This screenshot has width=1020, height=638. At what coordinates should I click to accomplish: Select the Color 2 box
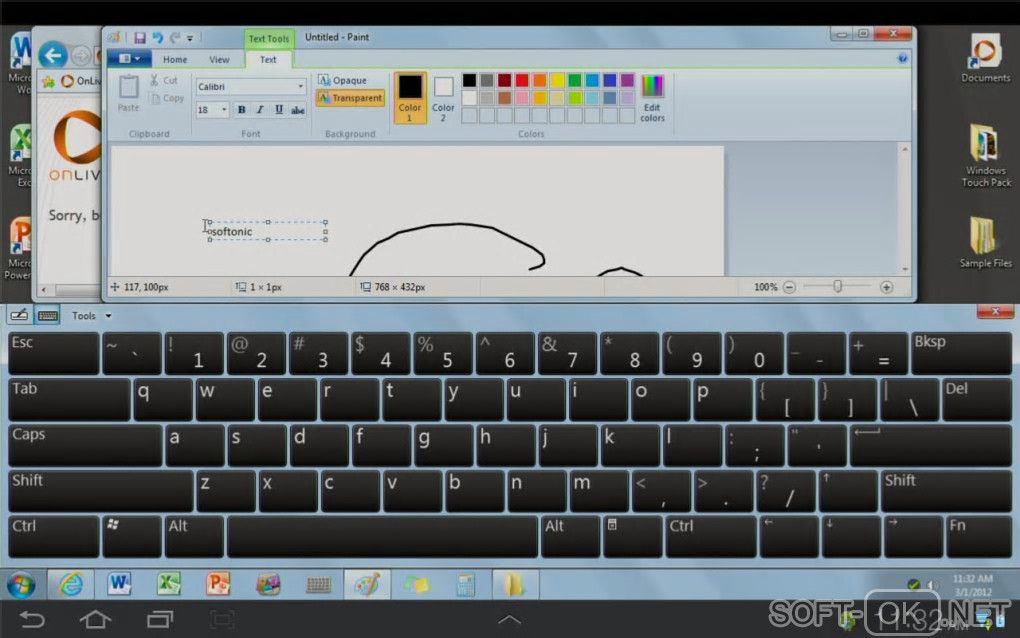(443, 99)
